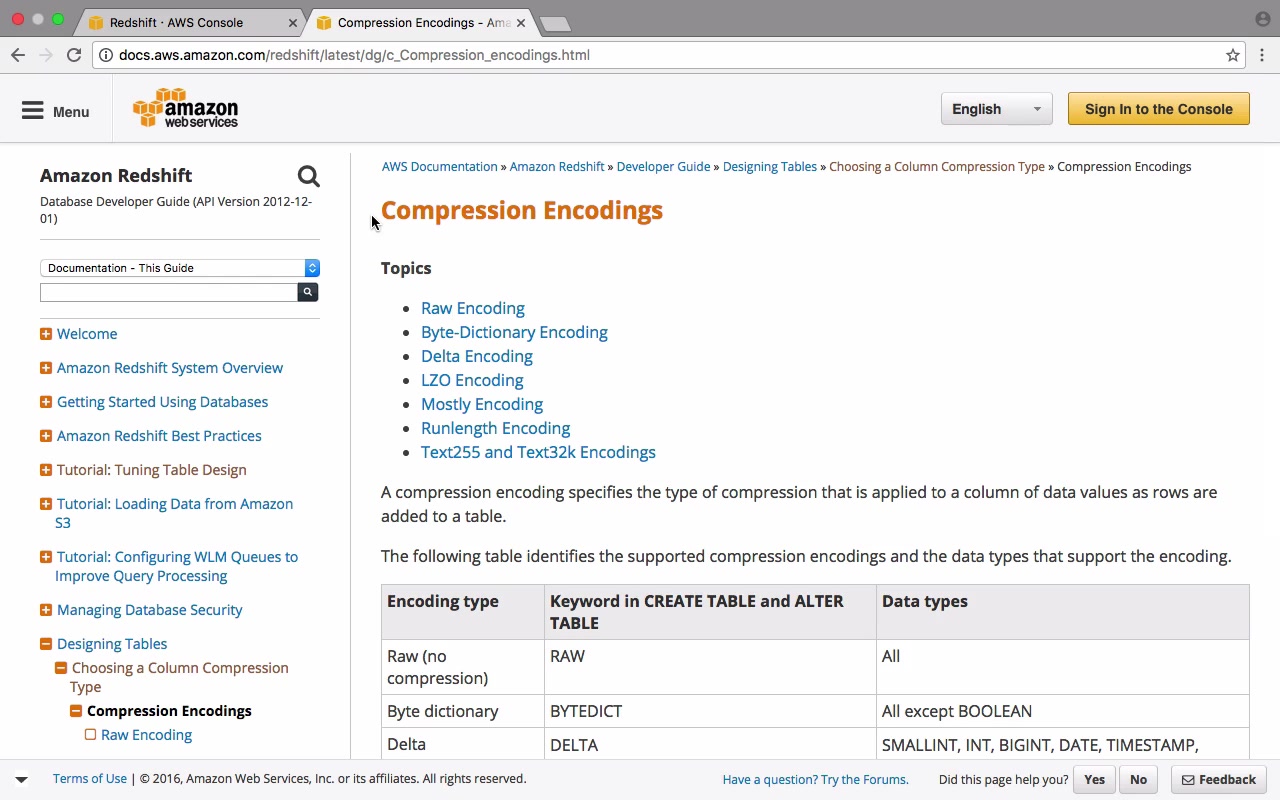Open the Mostly Encoding topic link
1280x800 pixels.
point(482,404)
